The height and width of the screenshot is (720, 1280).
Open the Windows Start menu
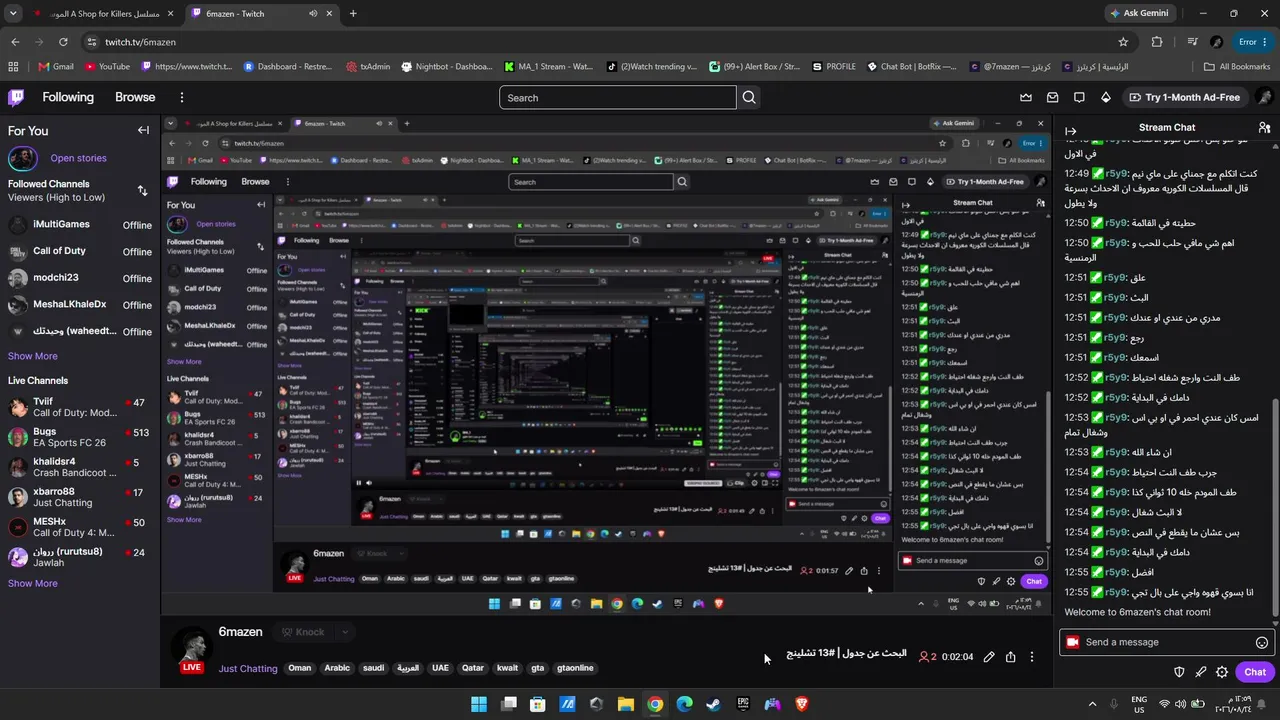[479, 704]
